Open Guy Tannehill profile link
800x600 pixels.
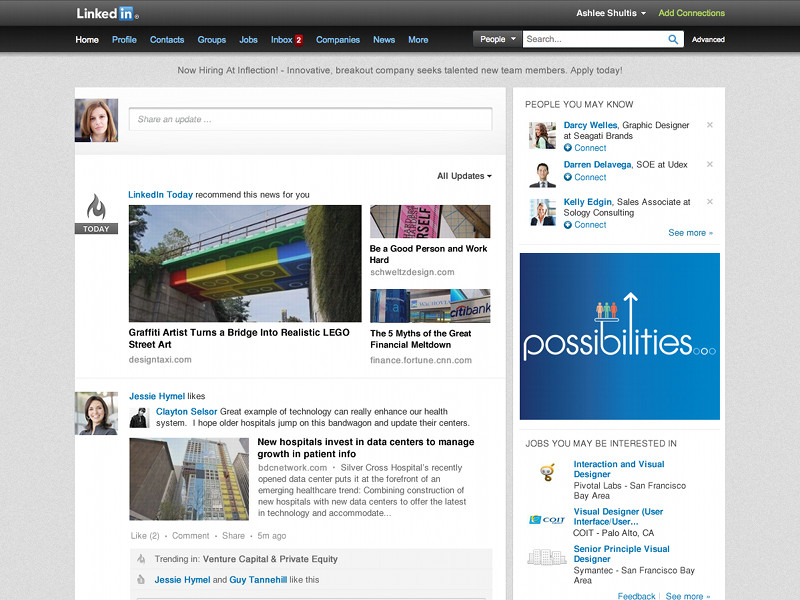pyautogui.click(x=258, y=580)
